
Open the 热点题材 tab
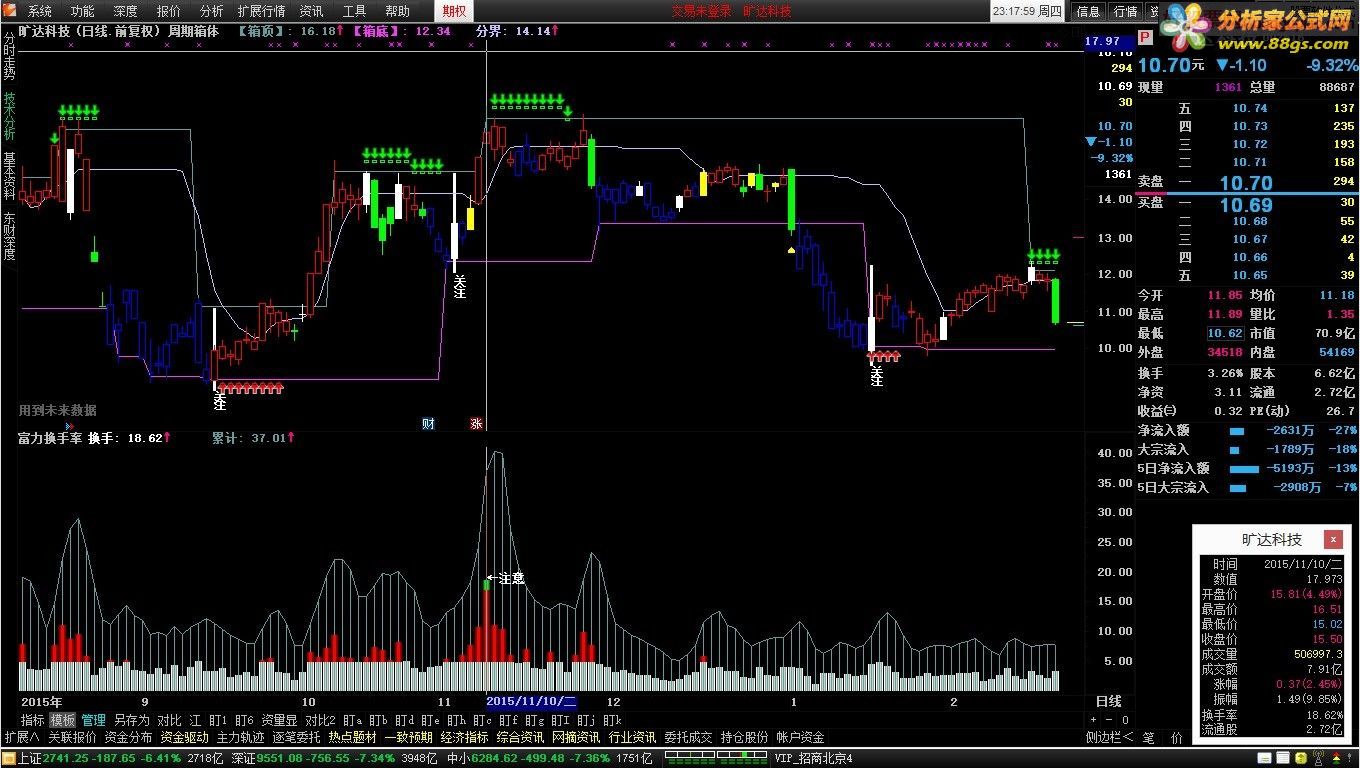[352, 738]
